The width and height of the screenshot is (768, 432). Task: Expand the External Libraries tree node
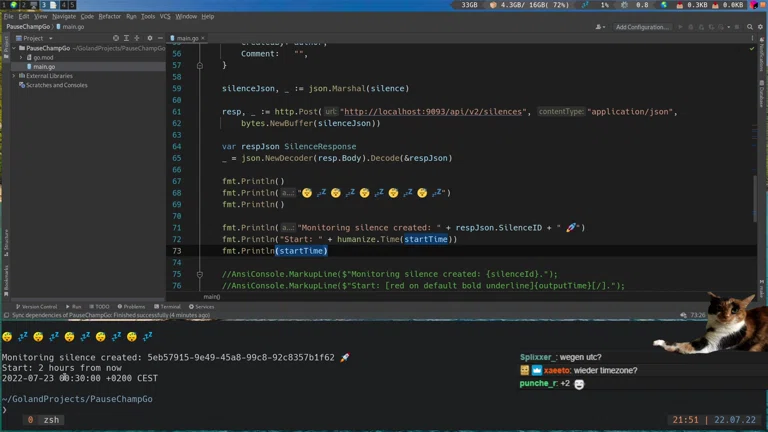click(14, 76)
